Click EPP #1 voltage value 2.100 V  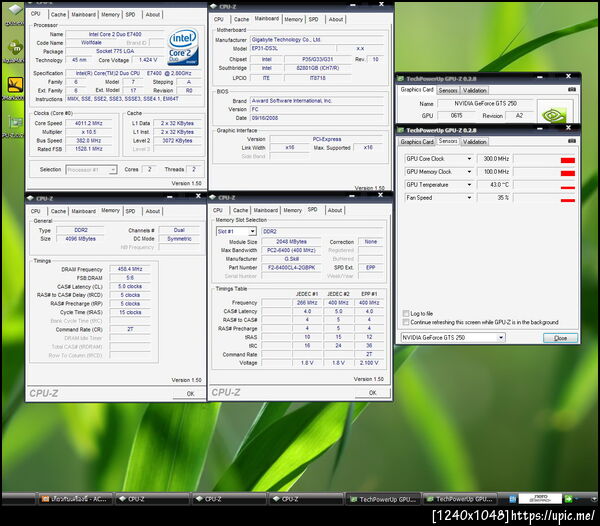pos(369,363)
